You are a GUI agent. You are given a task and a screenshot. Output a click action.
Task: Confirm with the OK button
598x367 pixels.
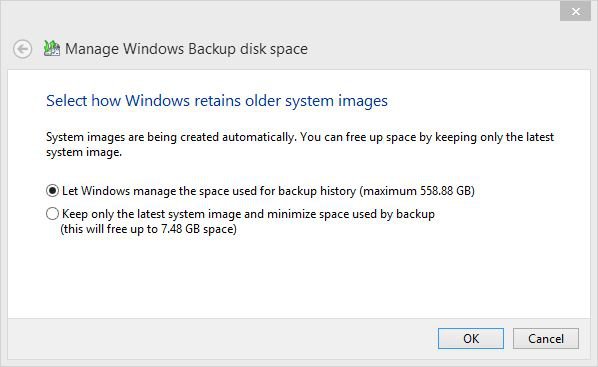(471, 338)
